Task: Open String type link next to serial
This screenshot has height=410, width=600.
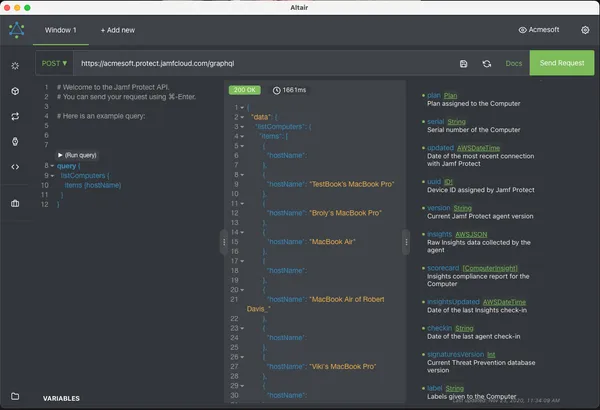Action: [457, 122]
